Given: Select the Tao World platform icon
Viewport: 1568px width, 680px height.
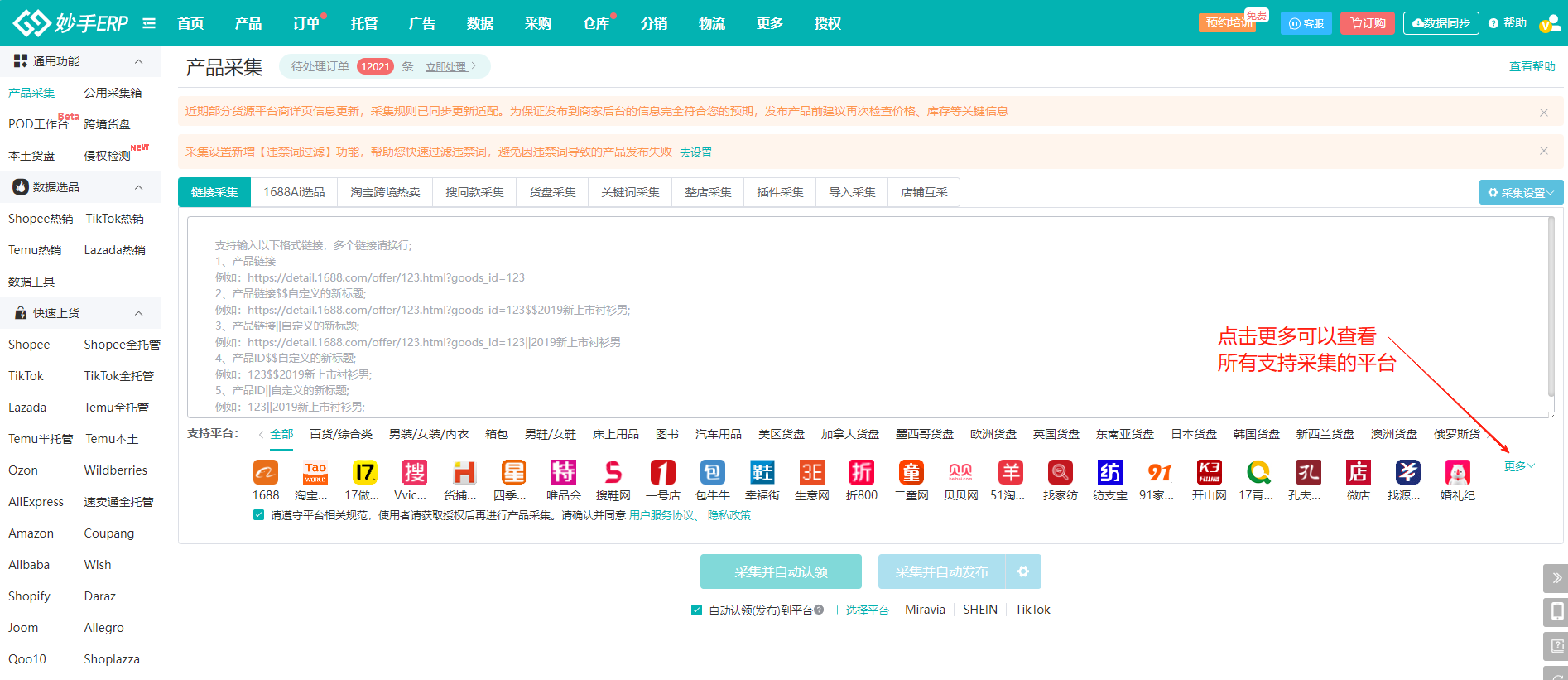Looking at the screenshot, I should click(315, 473).
